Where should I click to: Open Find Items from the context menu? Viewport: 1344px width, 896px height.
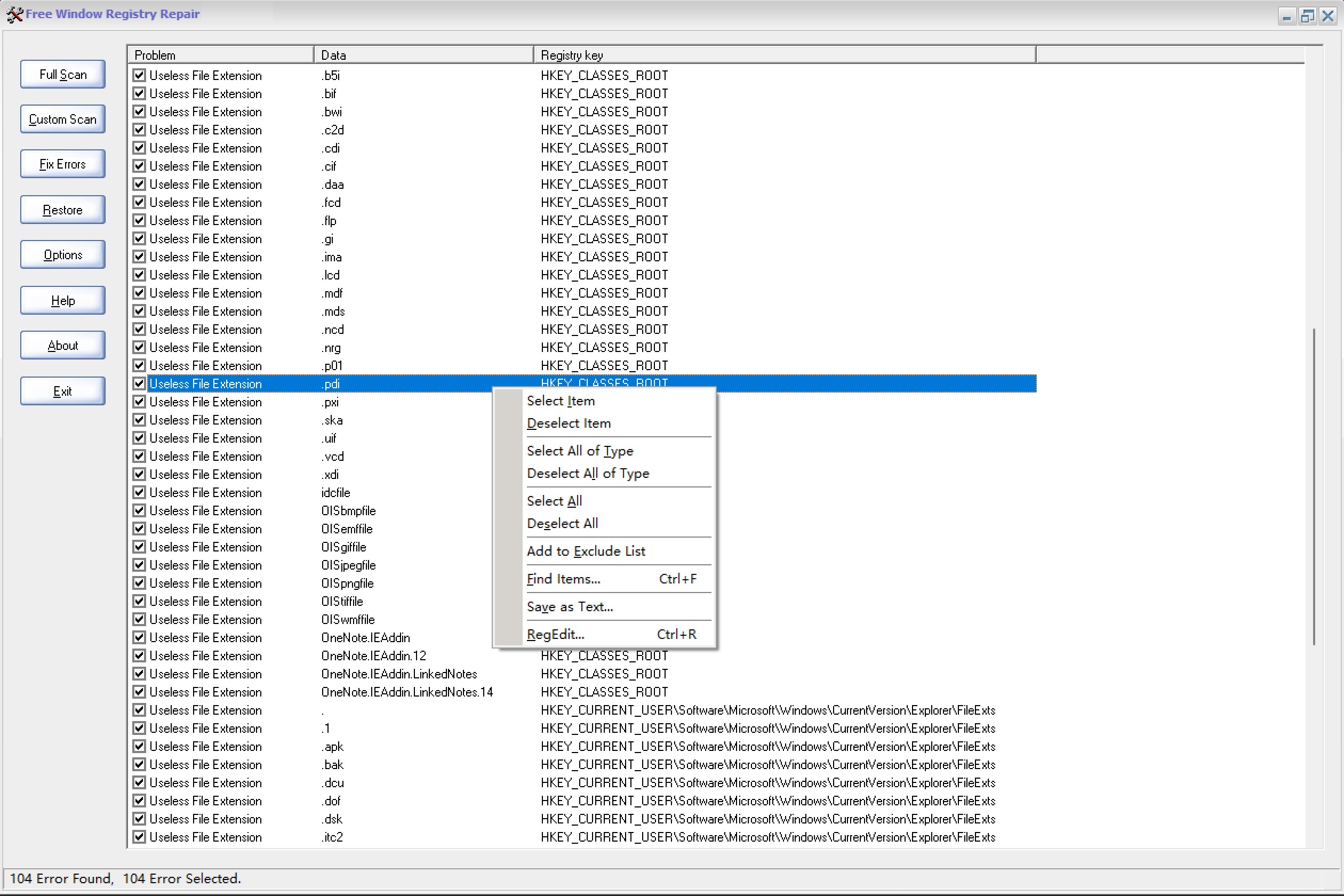tap(563, 579)
